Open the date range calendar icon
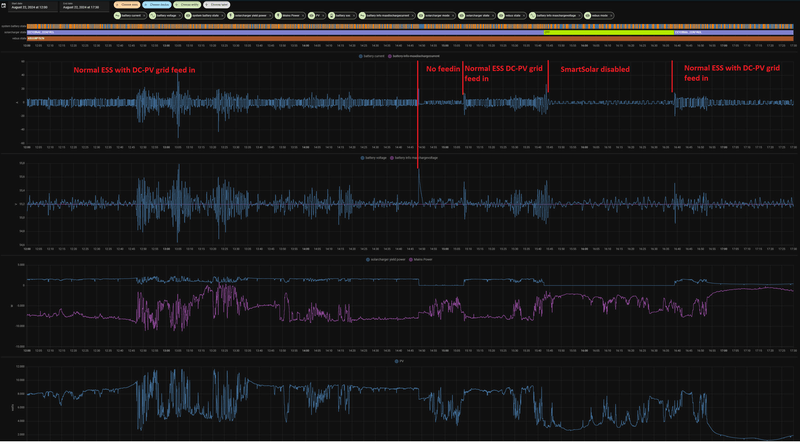This screenshot has height=444, width=800. coord(4,6)
